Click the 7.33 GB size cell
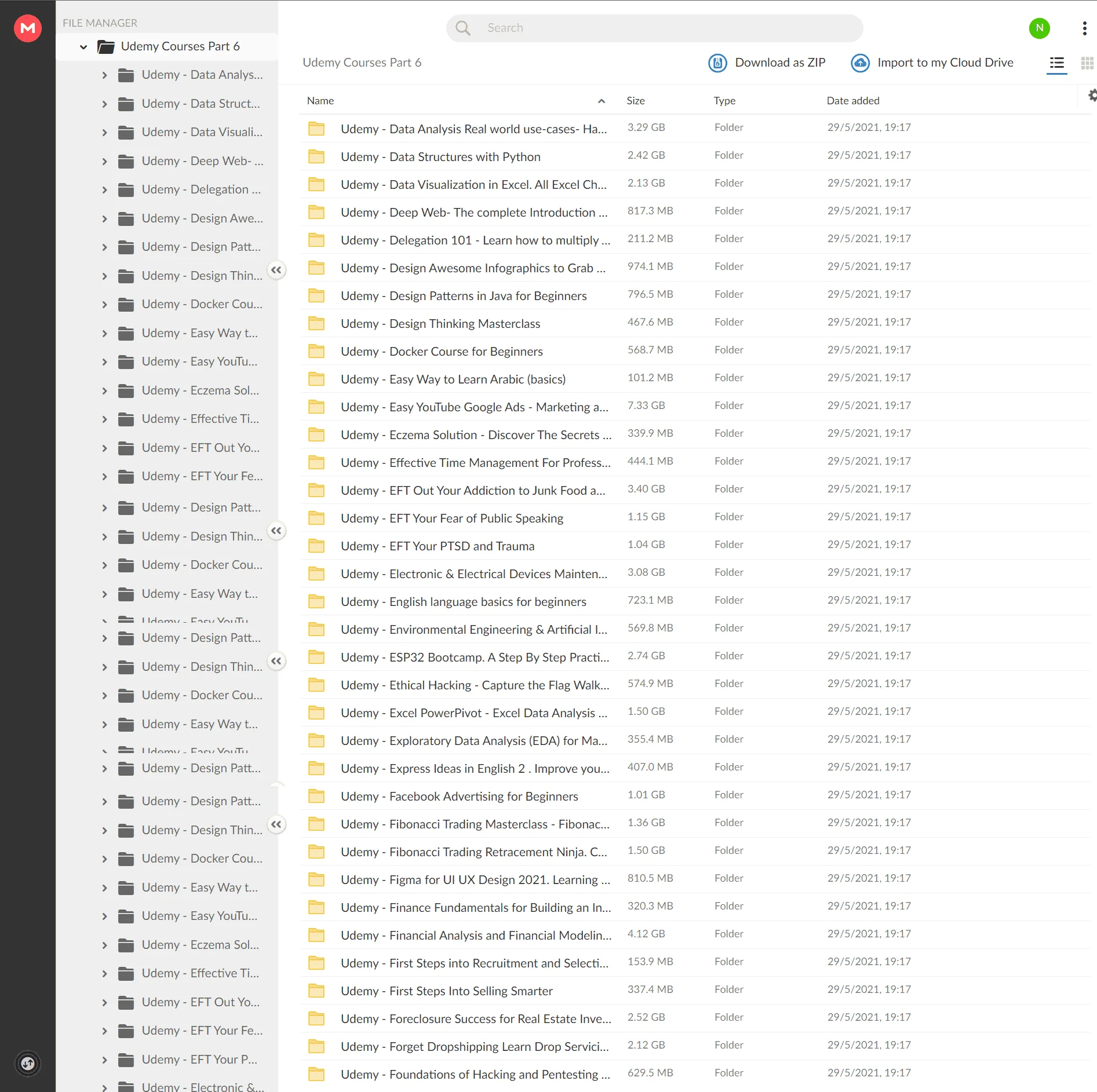 [x=646, y=406]
